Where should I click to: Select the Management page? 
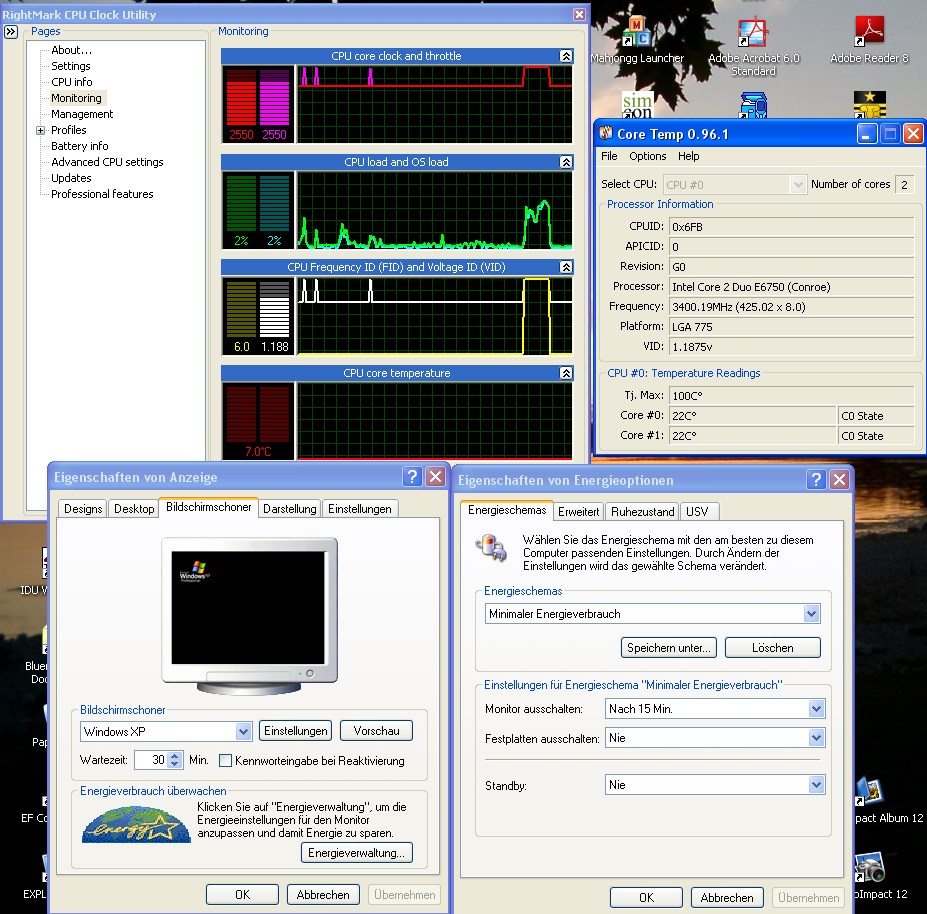click(x=82, y=114)
